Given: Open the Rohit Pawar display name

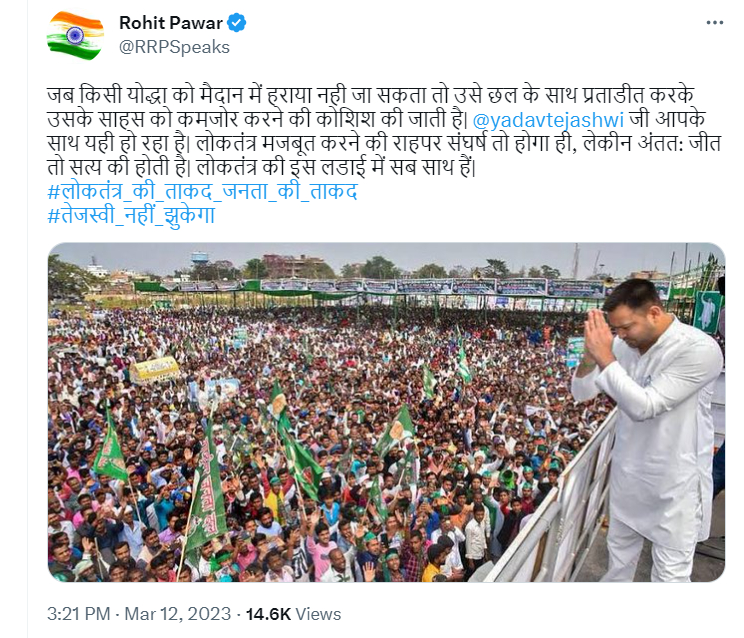Looking at the screenshot, I should click(170, 23).
